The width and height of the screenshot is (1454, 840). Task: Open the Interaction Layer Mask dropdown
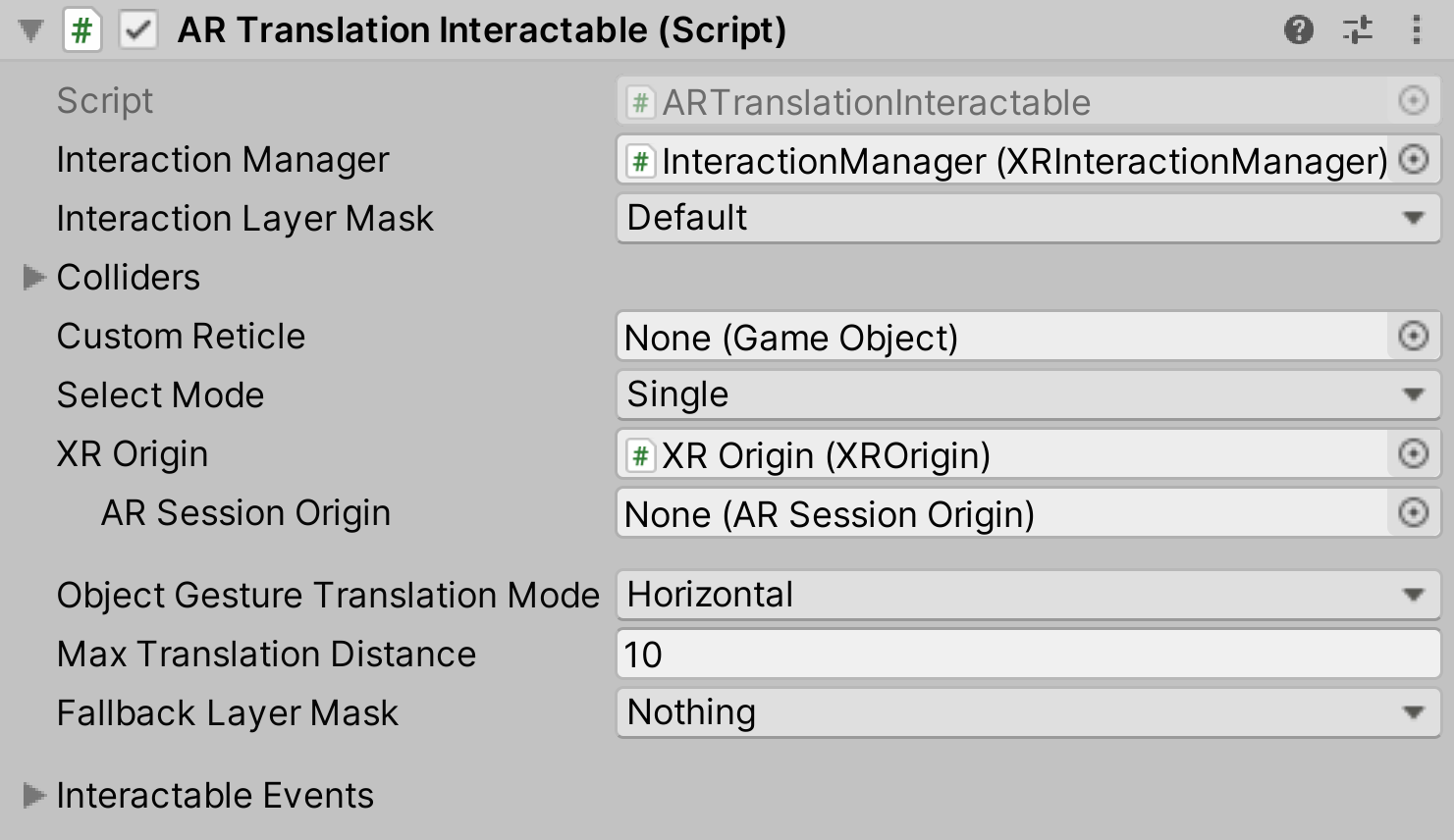pos(1026,218)
